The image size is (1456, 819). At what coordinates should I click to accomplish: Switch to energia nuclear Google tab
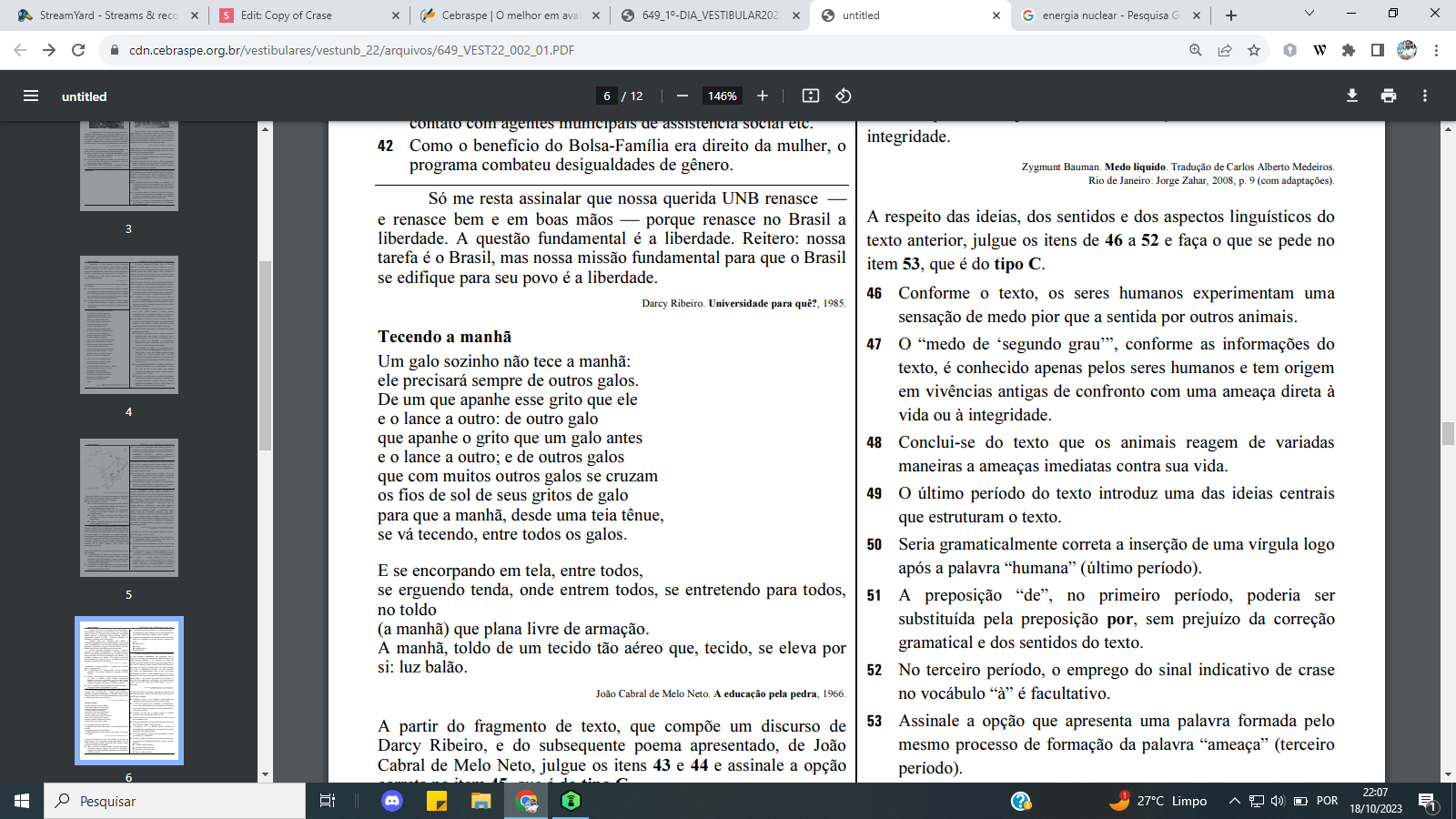[1111, 15]
